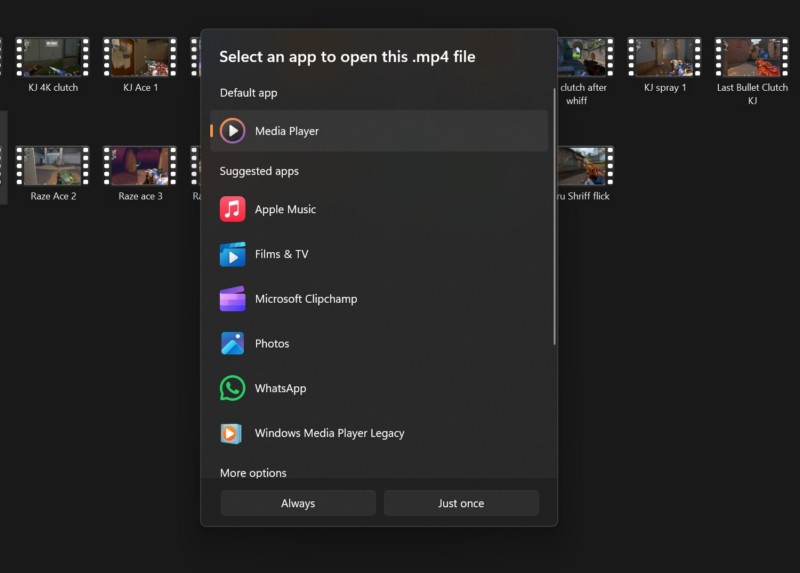The image size is (800, 573).
Task: Open the Raze Ace 2 video thumbnail
Action: [53, 166]
